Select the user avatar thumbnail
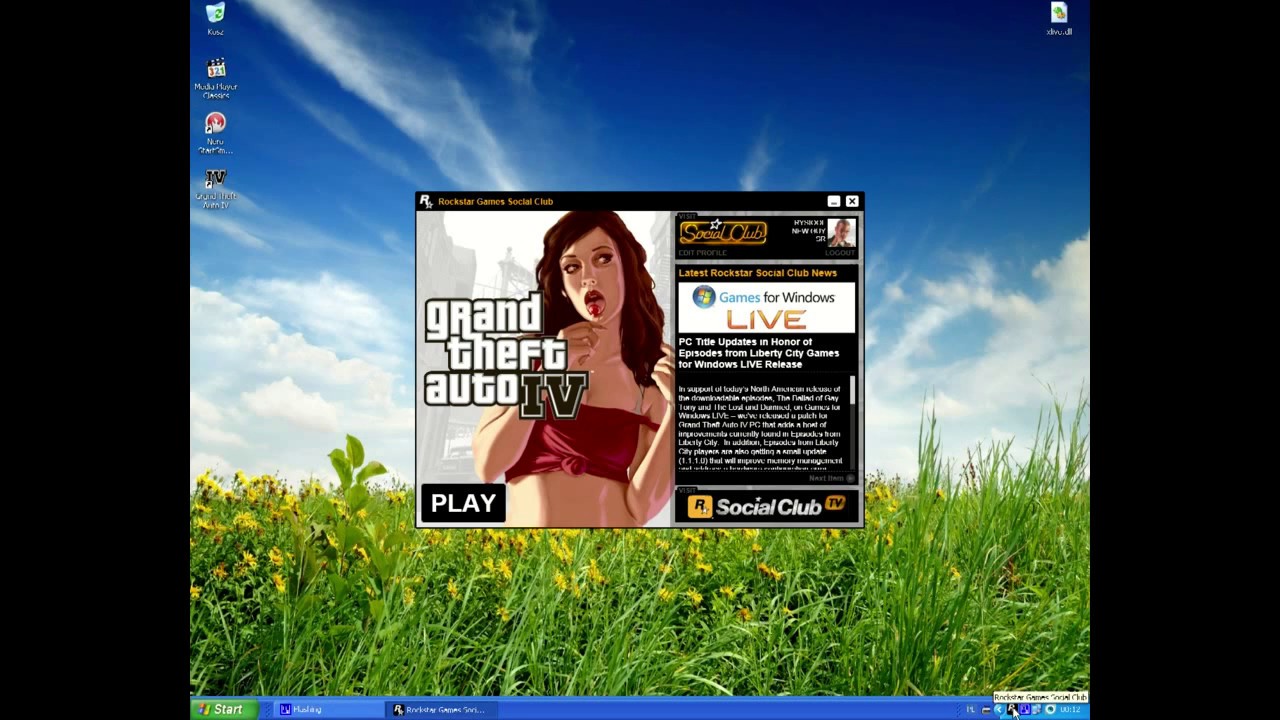1280x720 pixels. (841, 233)
